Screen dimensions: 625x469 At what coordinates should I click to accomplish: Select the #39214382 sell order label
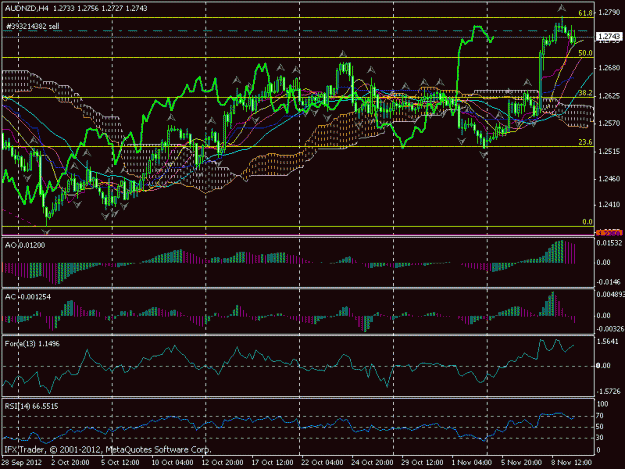(33, 26)
